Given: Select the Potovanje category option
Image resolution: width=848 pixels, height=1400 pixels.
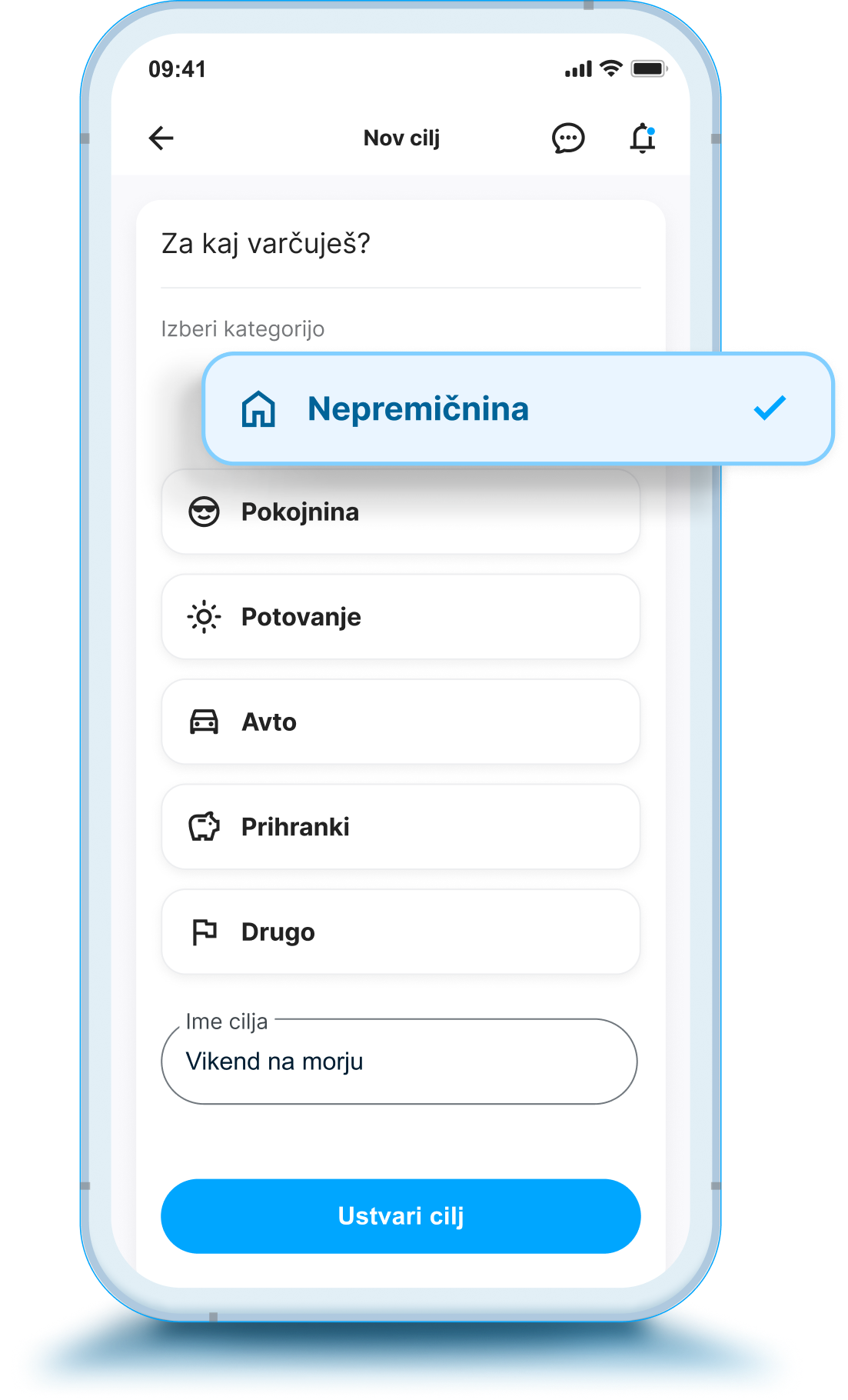Looking at the screenshot, I should point(400,617).
